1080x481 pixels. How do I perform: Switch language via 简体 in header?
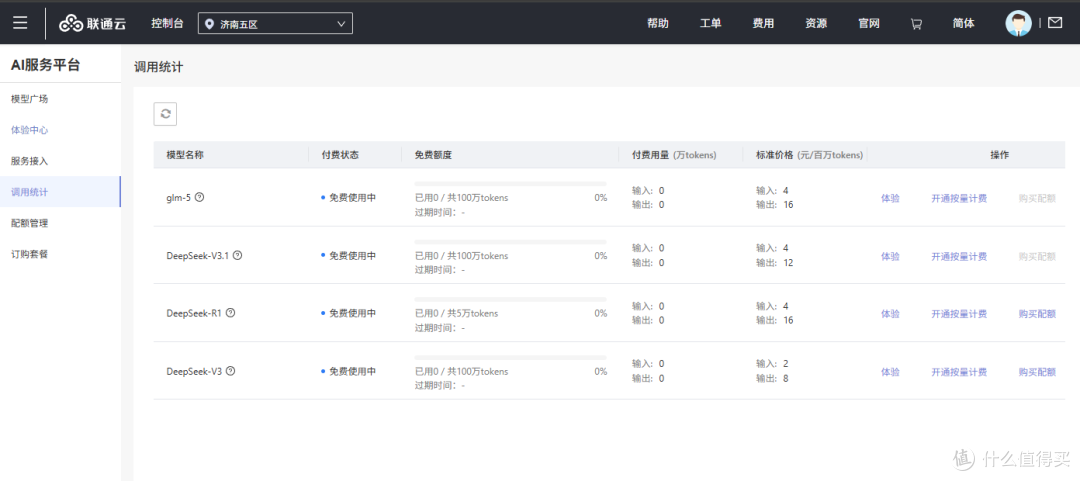[x=963, y=23]
